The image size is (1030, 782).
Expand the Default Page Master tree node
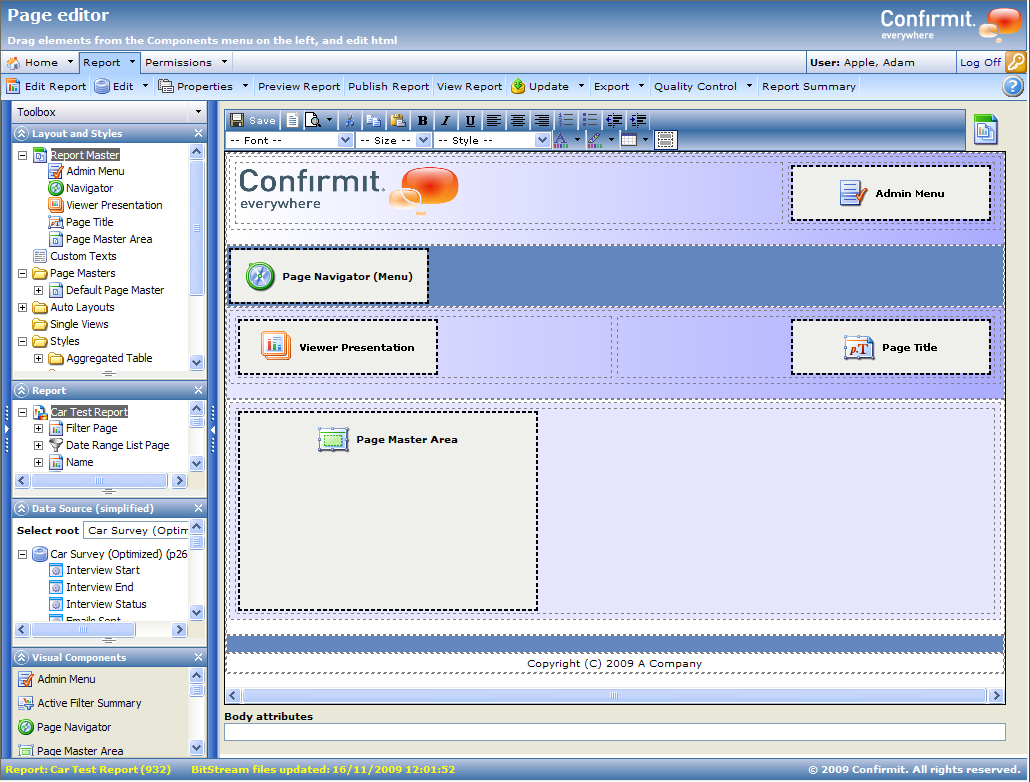(39, 290)
